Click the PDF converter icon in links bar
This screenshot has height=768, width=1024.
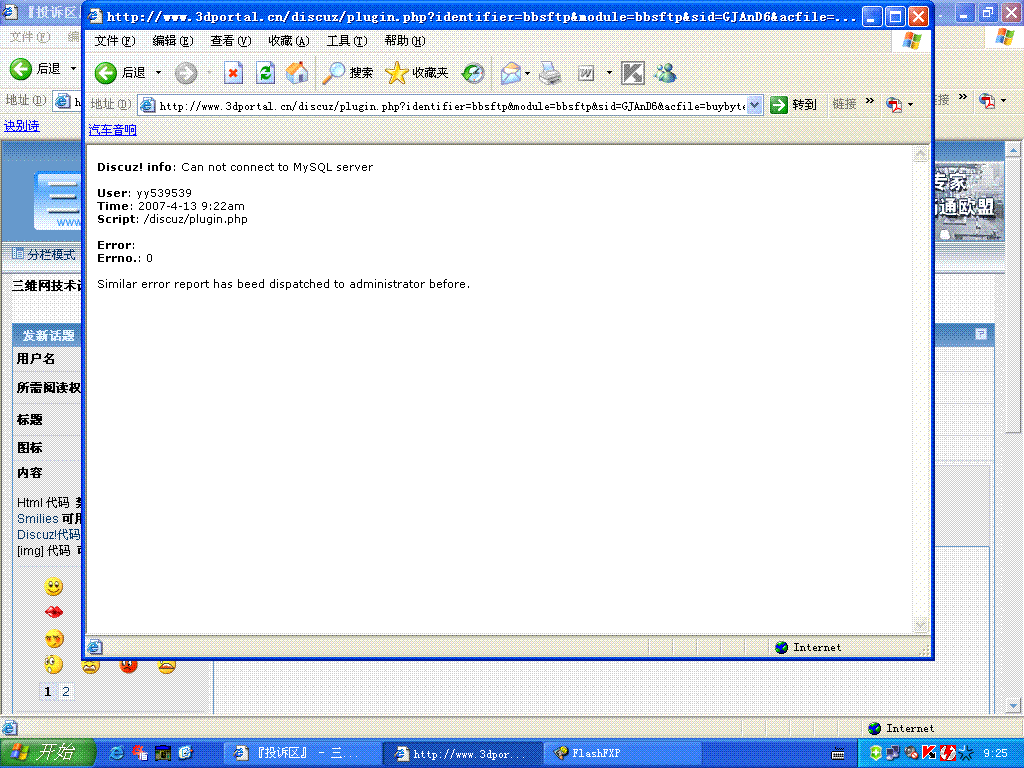tap(894, 104)
